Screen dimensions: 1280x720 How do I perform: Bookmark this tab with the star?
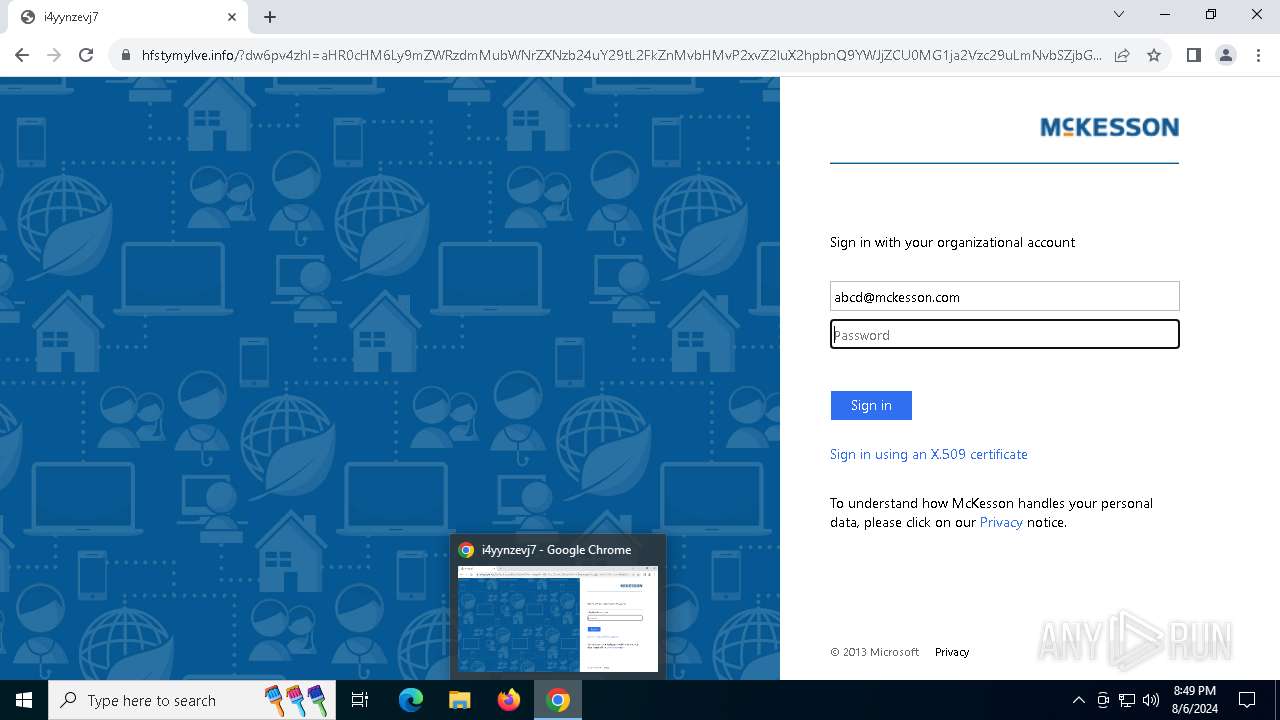pyautogui.click(x=1154, y=56)
